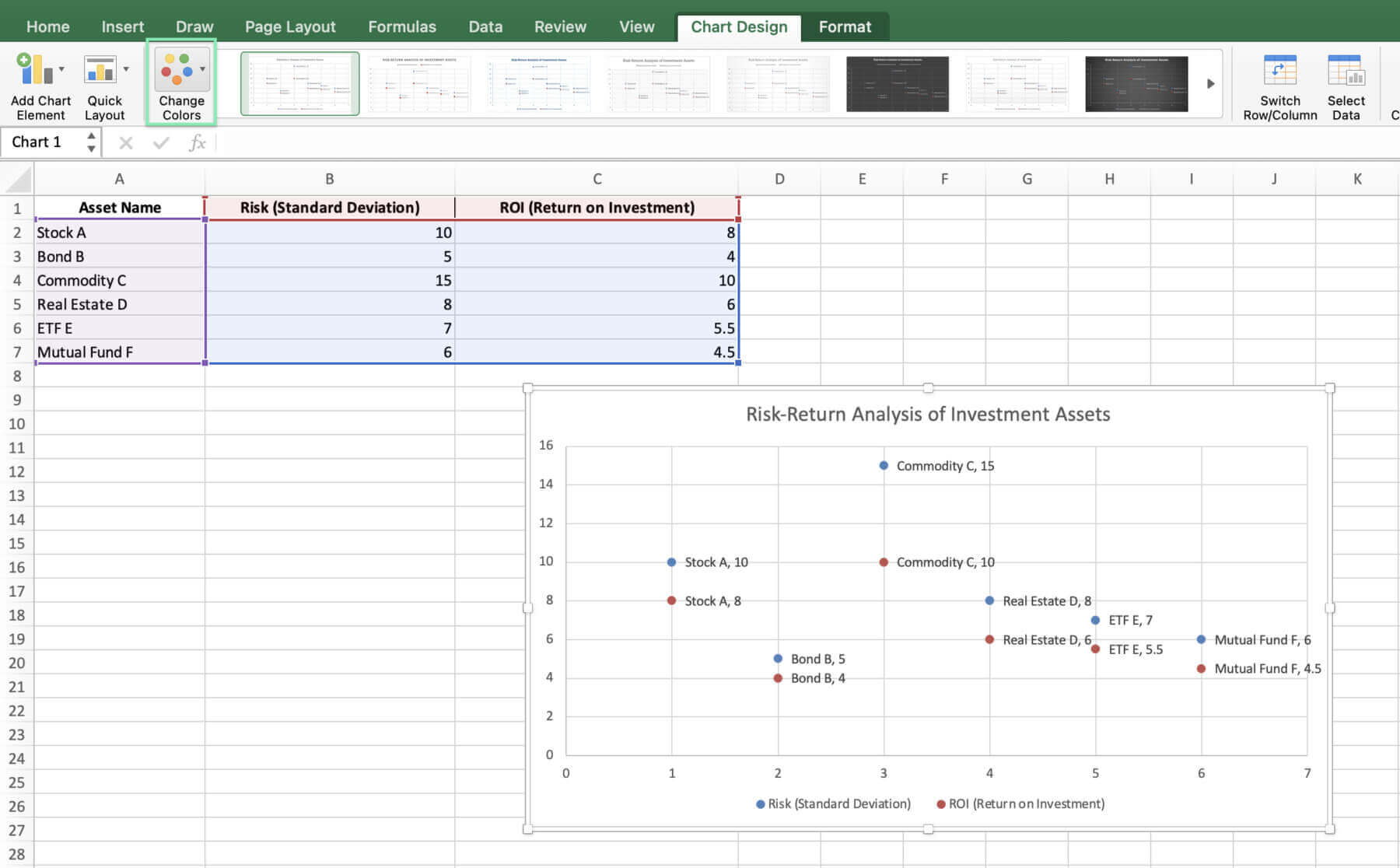Select the Asset Name header cell
Viewport: 1400px width, 868px height.
click(120, 208)
